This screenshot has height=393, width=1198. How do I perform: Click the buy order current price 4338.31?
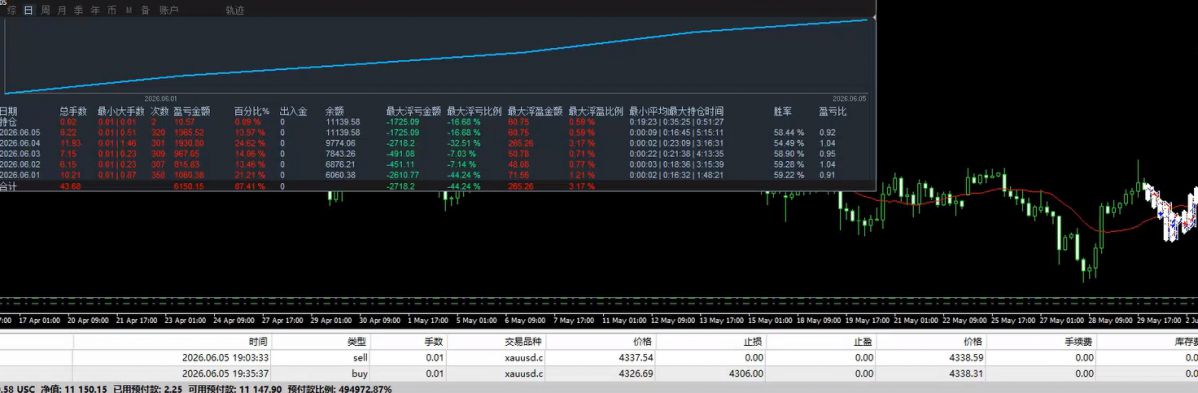965,374
